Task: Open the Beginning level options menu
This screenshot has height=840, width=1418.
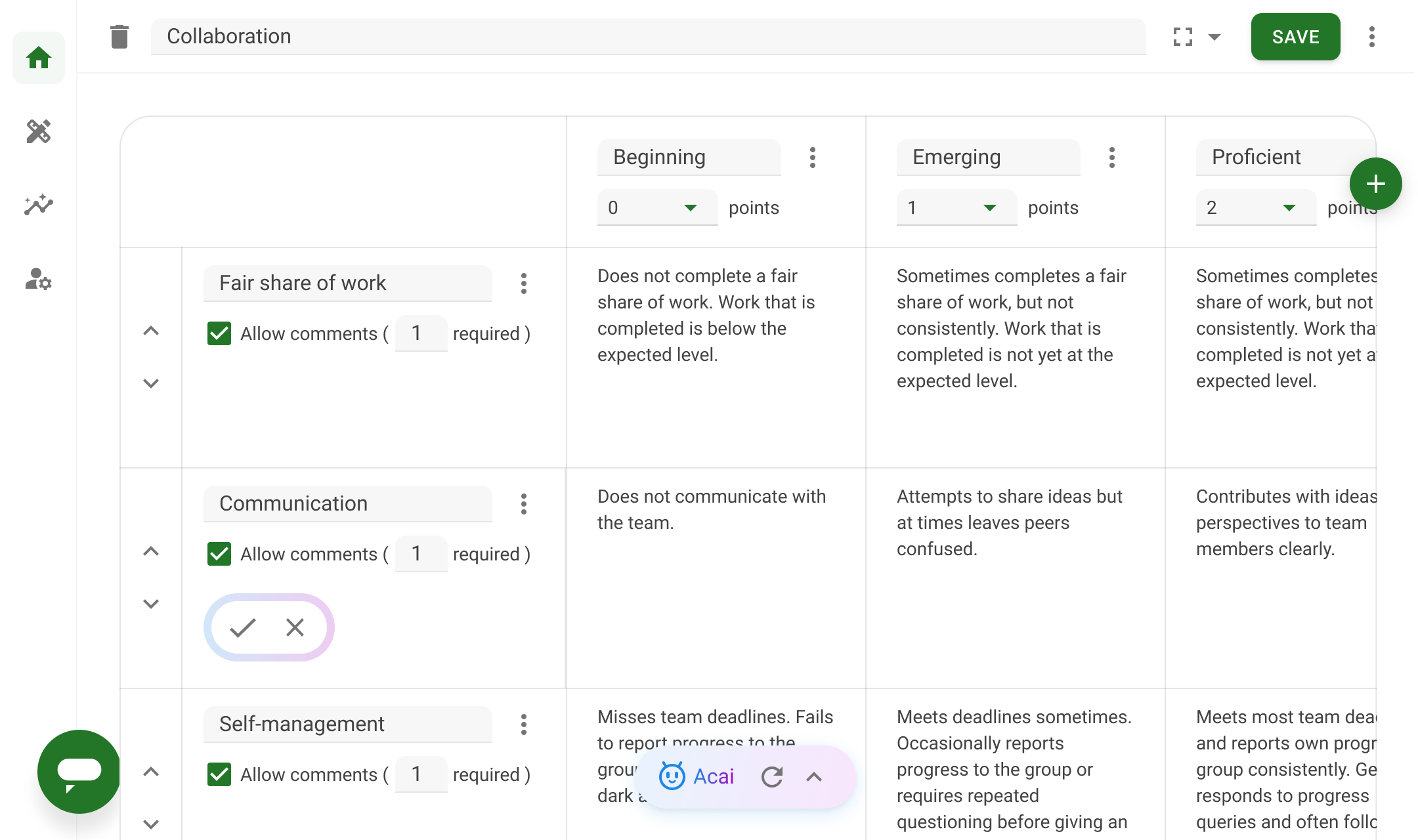Action: tap(813, 157)
